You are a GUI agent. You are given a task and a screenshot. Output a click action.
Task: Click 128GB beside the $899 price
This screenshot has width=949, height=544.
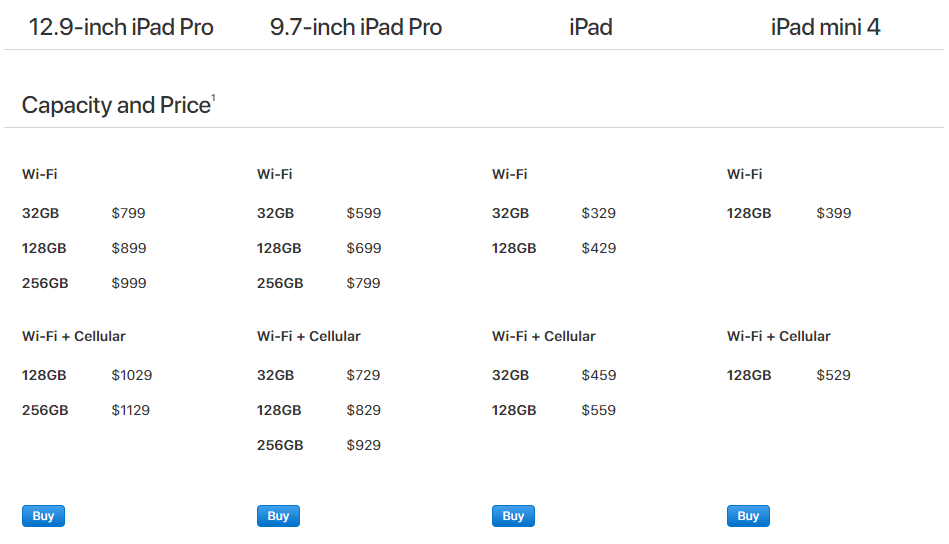tap(44, 248)
